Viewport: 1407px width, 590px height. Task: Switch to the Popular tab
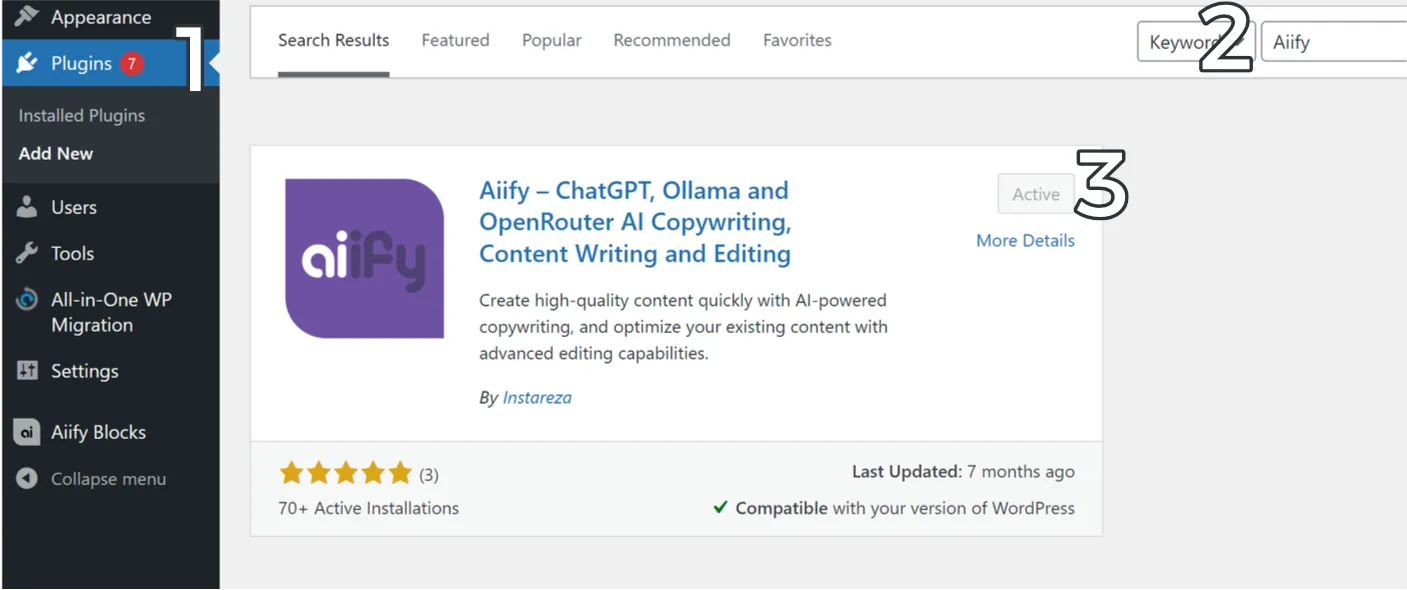tap(551, 41)
